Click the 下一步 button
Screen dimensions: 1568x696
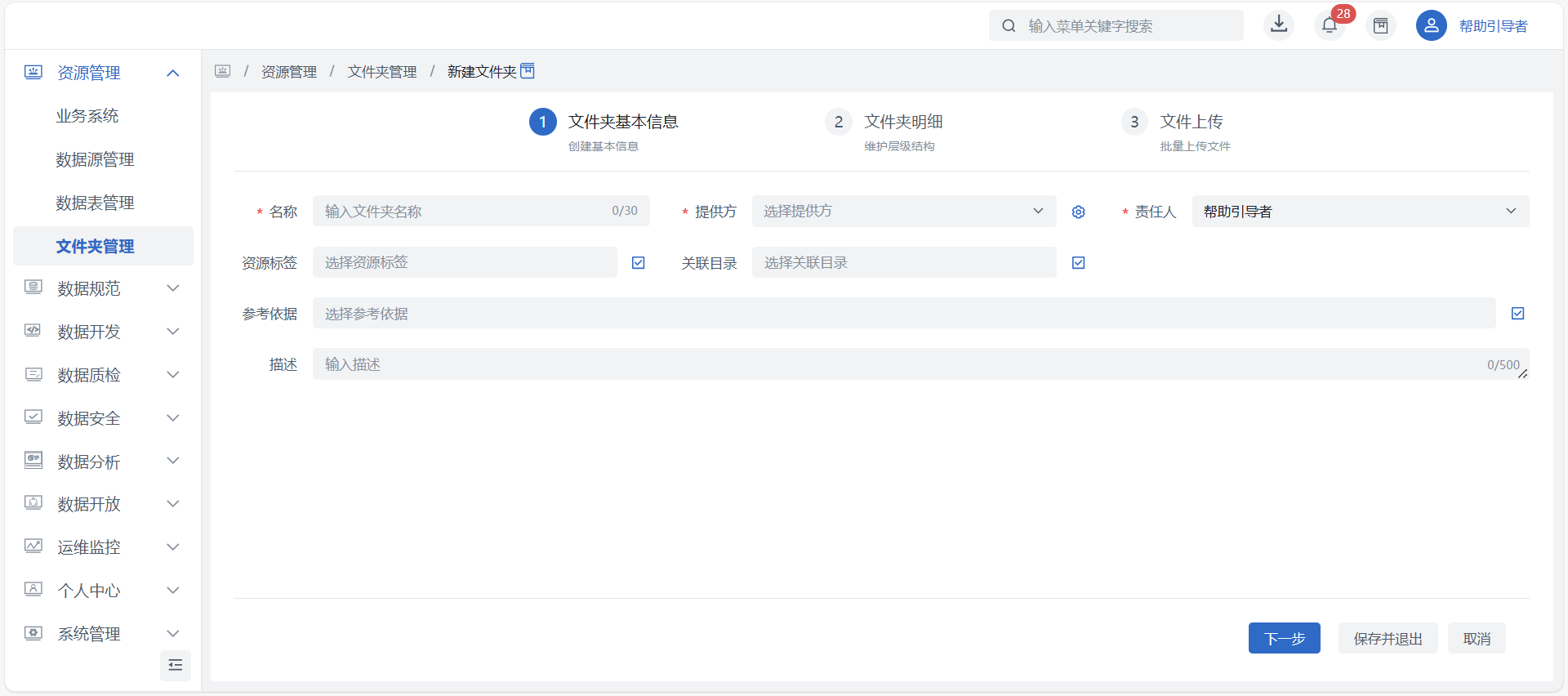click(1285, 638)
